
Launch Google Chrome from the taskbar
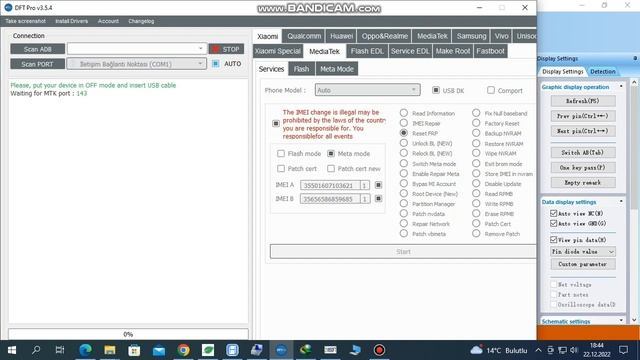pos(183,350)
